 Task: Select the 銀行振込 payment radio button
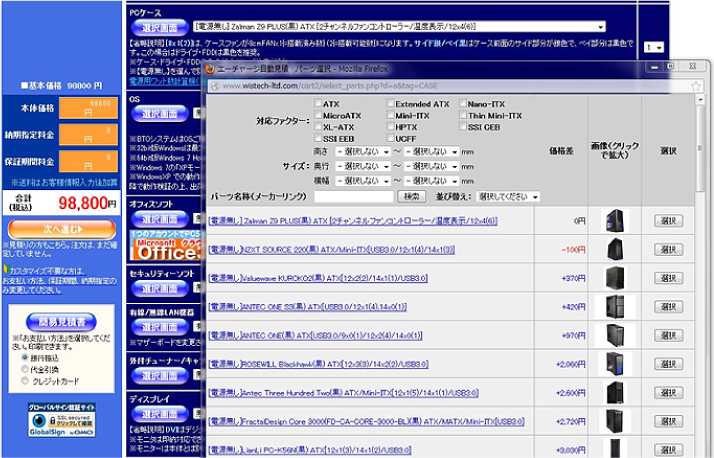(x=24, y=356)
